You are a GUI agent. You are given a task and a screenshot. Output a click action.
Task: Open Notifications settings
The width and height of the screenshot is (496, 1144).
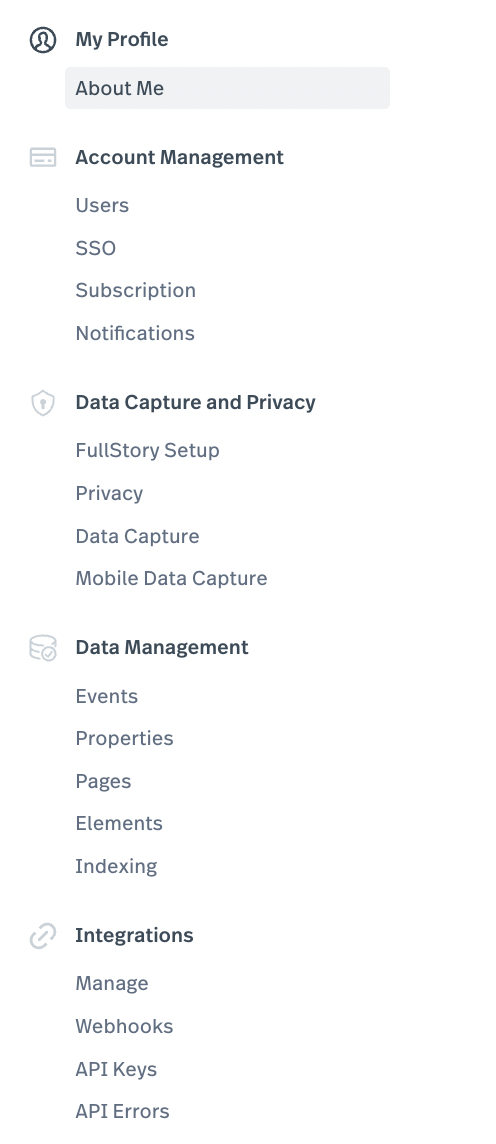tap(135, 333)
